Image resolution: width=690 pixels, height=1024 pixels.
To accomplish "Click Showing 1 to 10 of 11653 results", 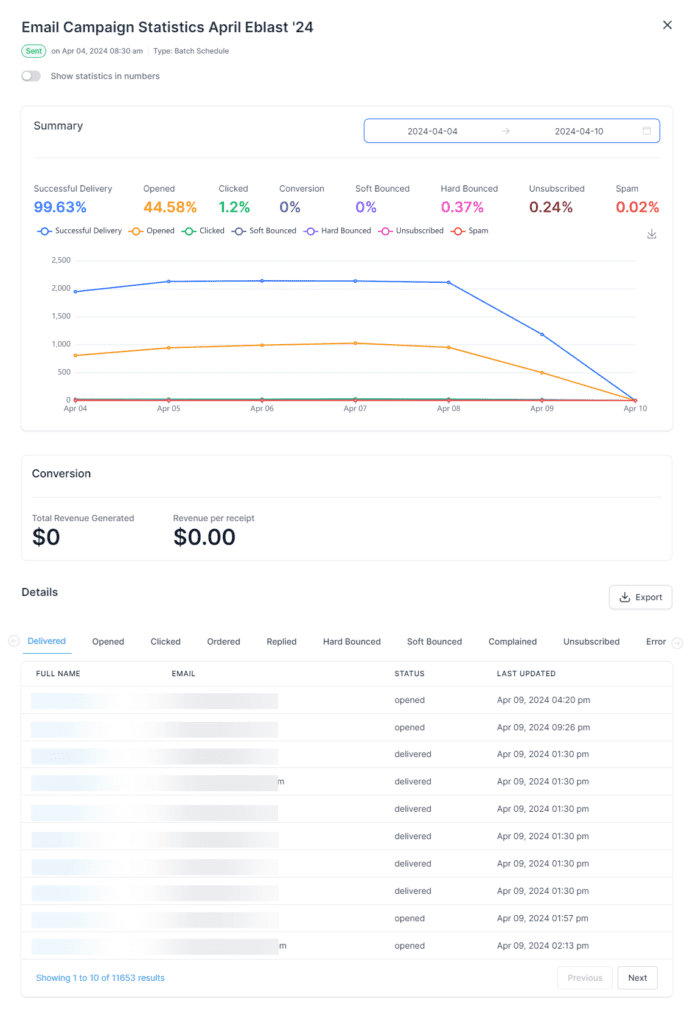I will click(100, 978).
